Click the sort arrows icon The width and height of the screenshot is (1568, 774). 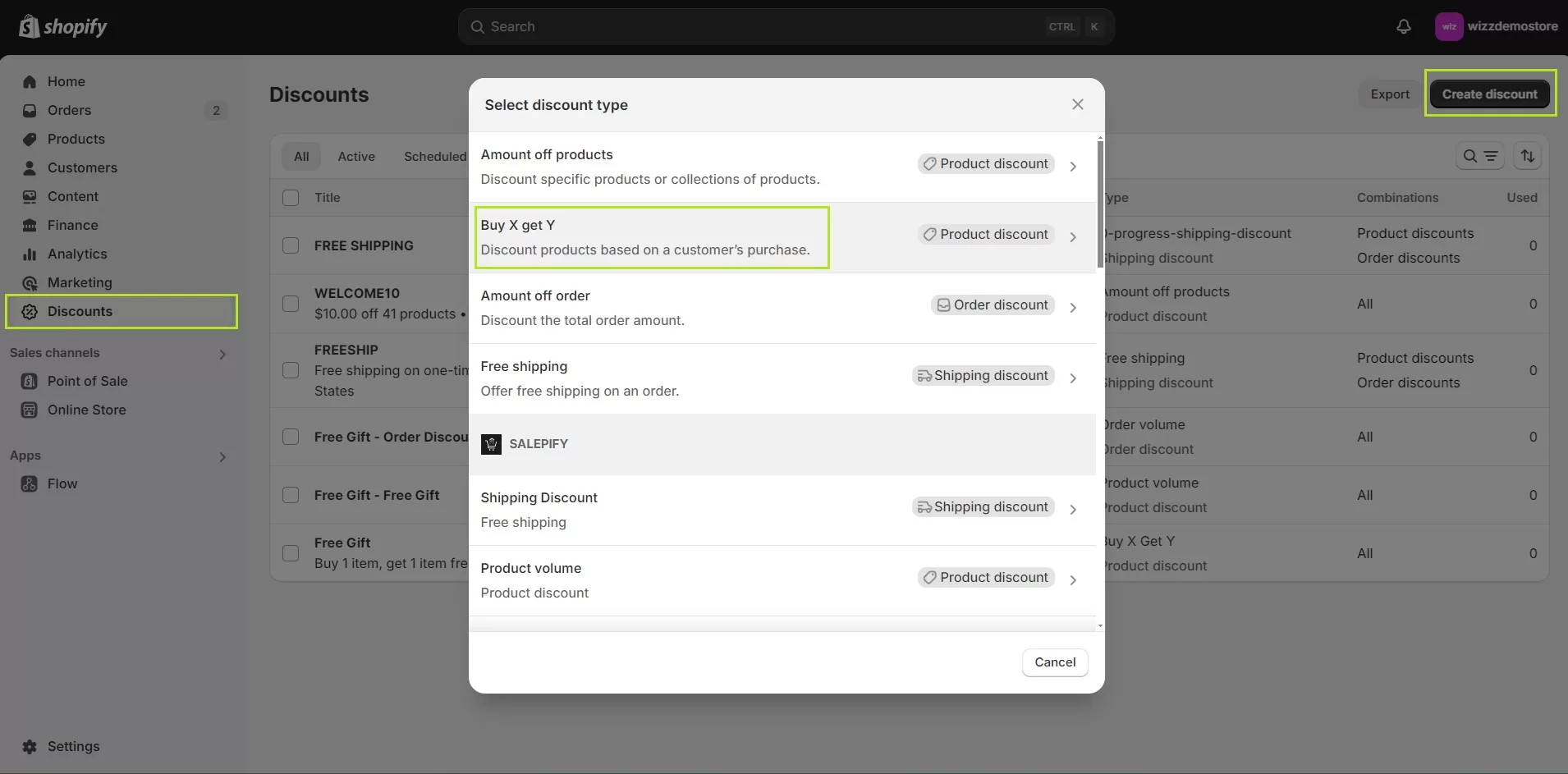(x=1527, y=156)
